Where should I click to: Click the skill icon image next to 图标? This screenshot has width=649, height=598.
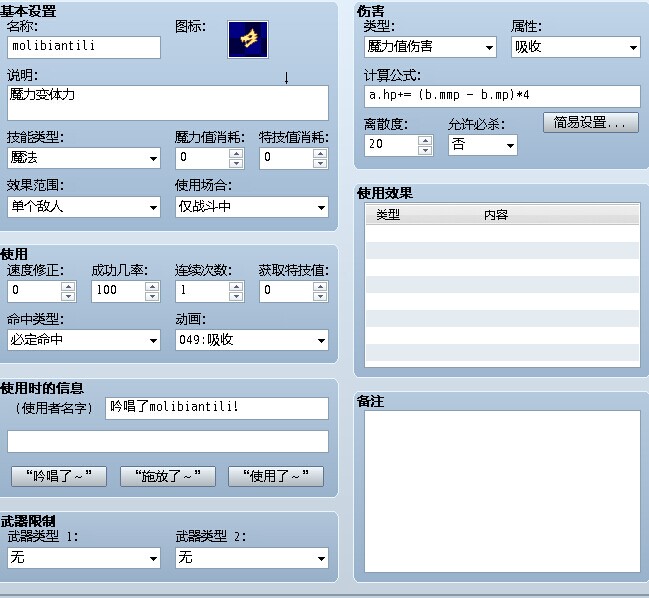tap(248, 40)
